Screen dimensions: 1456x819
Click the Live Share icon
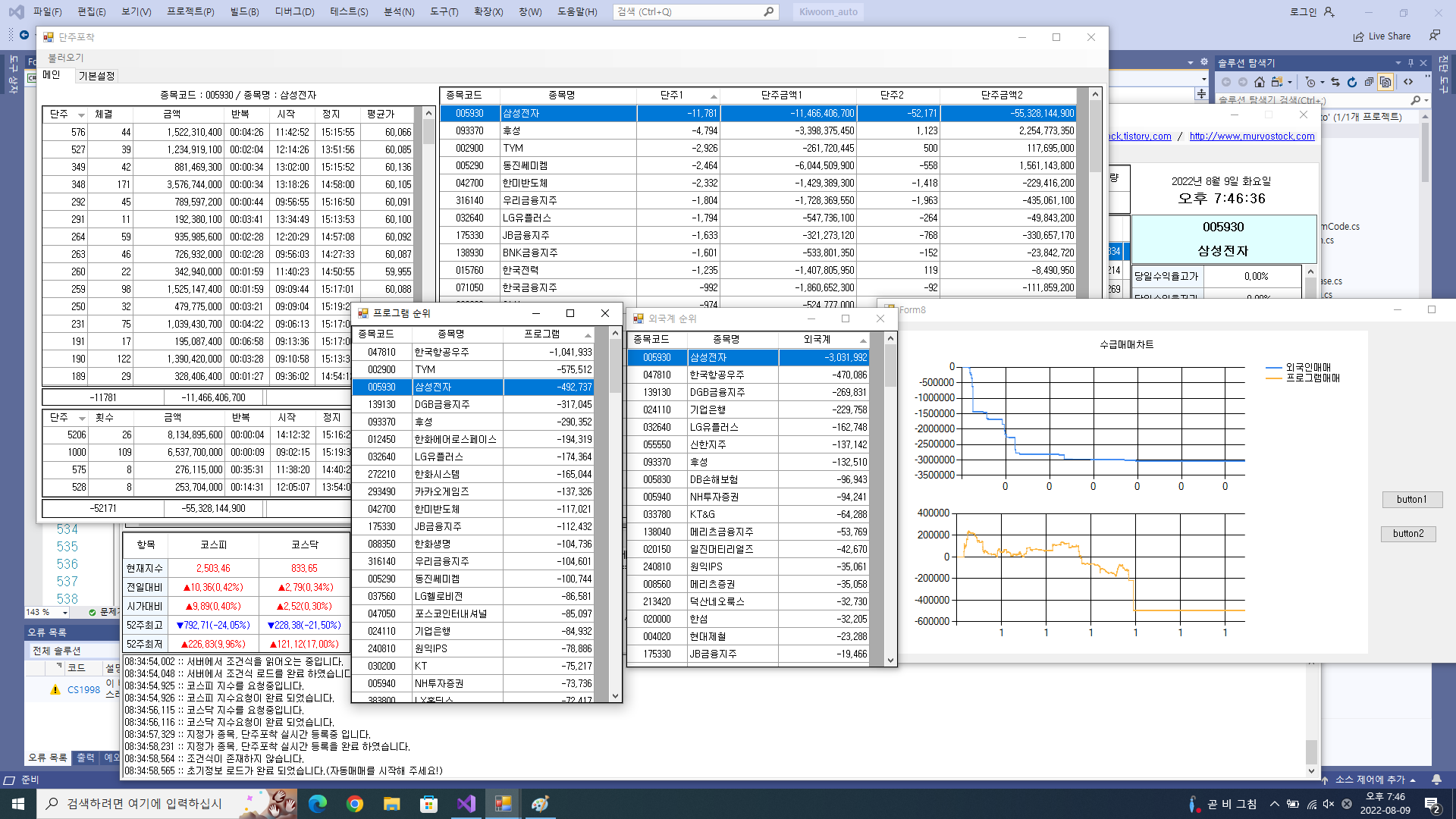[1358, 36]
